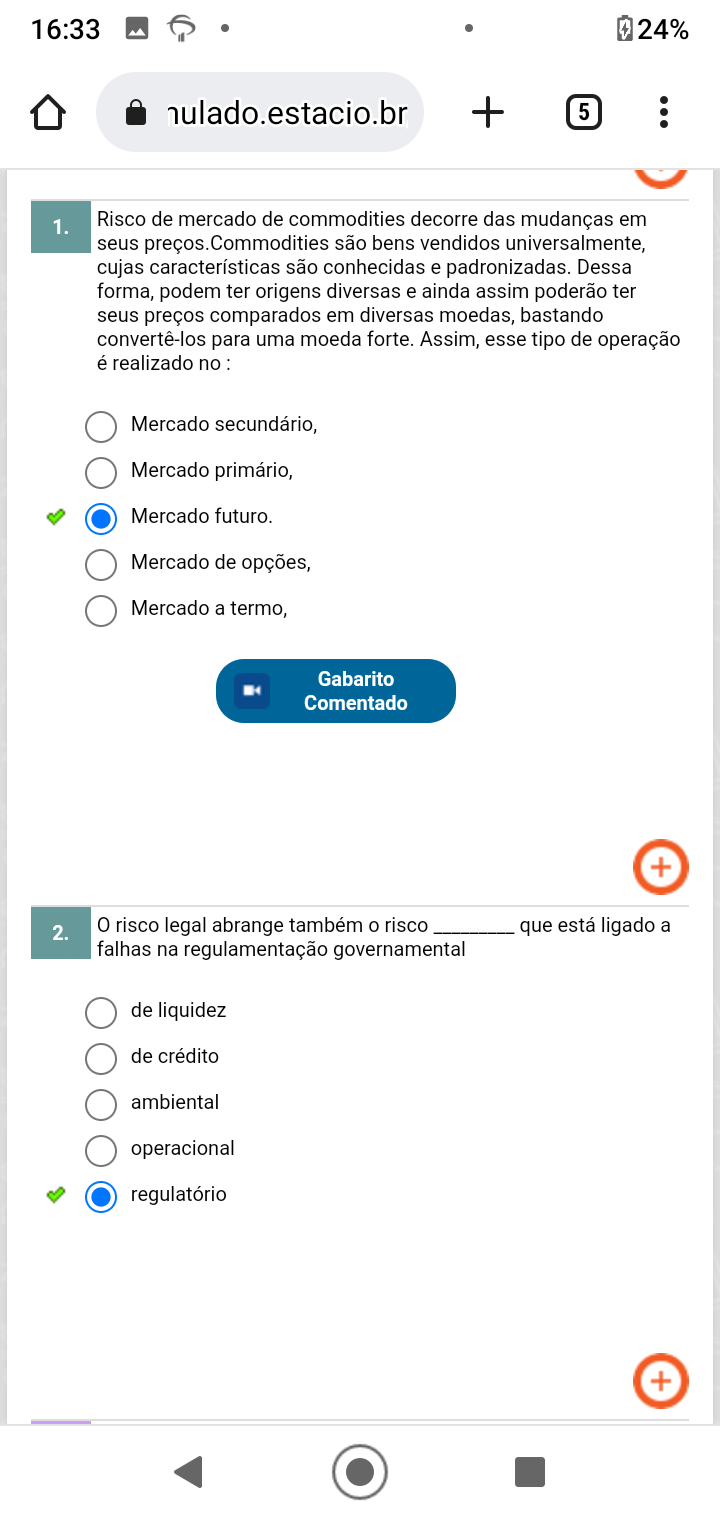Select the 'Mercado primário' option
Image resolution: width=720 pixels, height=1520 pixels.
[x=101, y=471]
